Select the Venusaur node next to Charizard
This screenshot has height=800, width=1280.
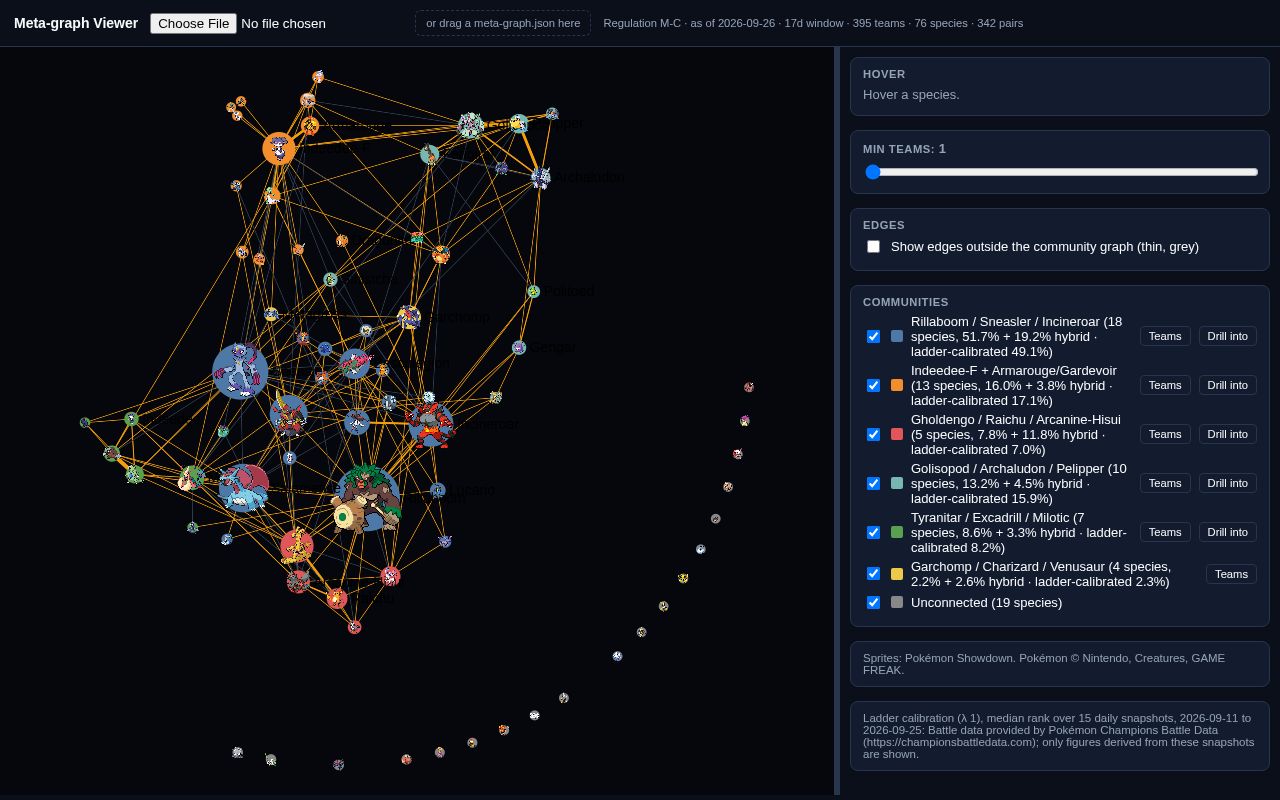(x=417, y=238)
